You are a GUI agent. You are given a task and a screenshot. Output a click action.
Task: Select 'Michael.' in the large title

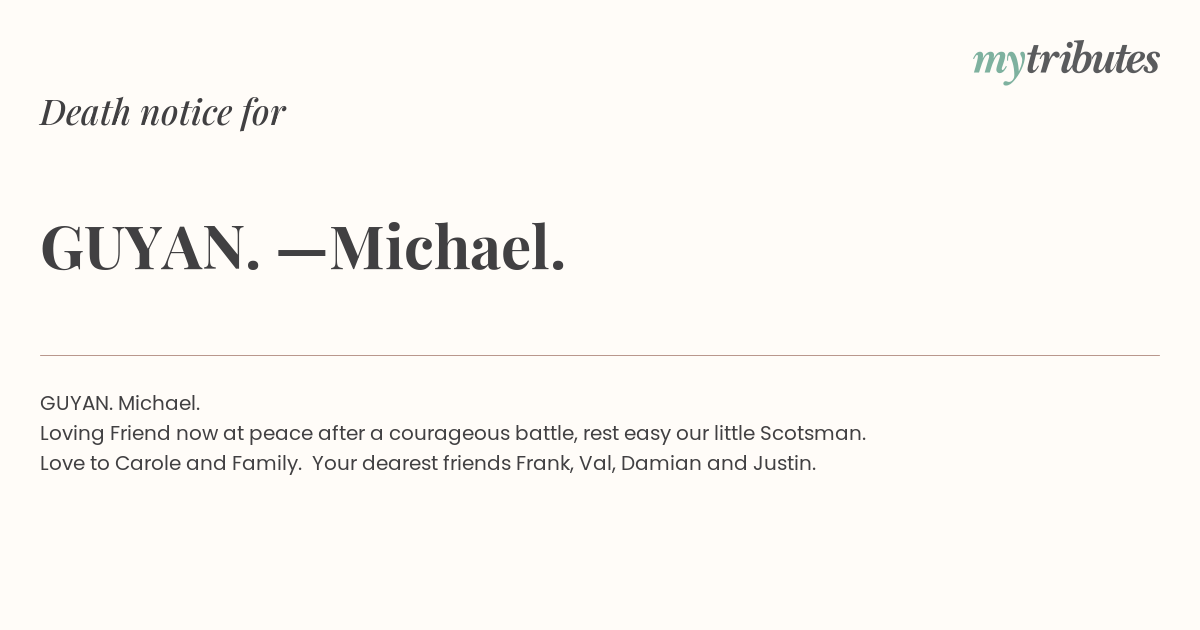[x=448, y=247]
